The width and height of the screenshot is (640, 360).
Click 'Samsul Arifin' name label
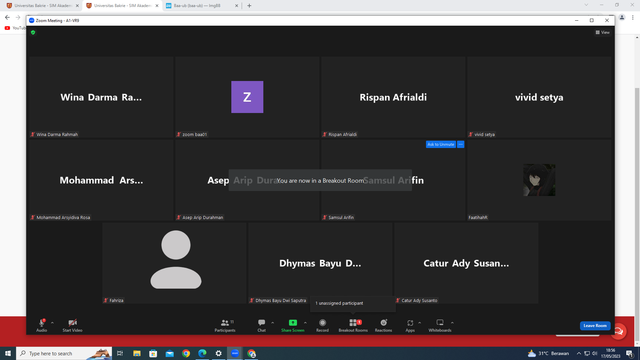341,218
